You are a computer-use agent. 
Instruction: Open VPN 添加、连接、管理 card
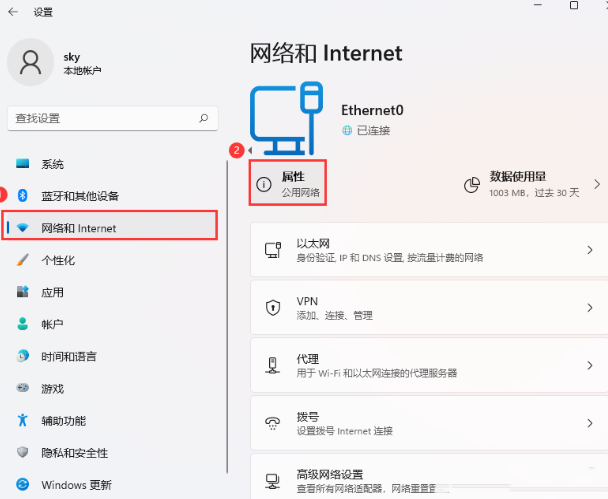pyautogui.click(x=429, y=308)
